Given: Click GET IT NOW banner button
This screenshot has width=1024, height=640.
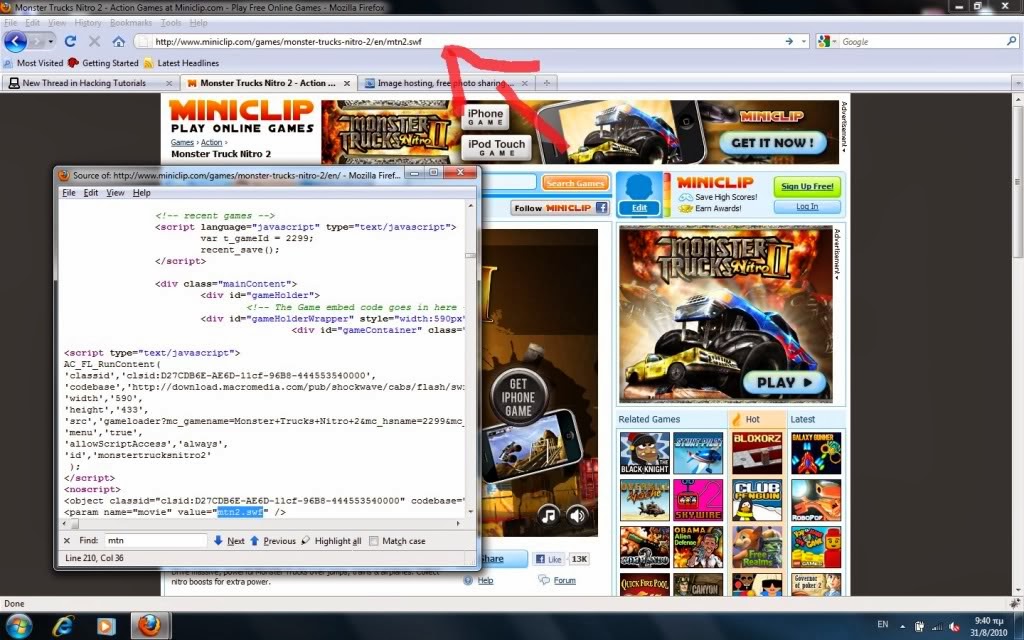Looking at the screenshot, I should 773,143.
